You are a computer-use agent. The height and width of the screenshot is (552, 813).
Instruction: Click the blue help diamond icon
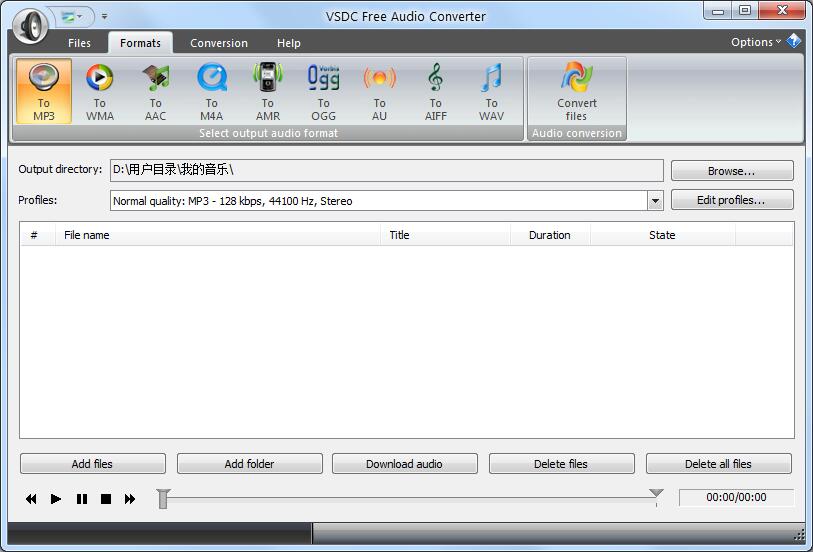tap(794, 40)
